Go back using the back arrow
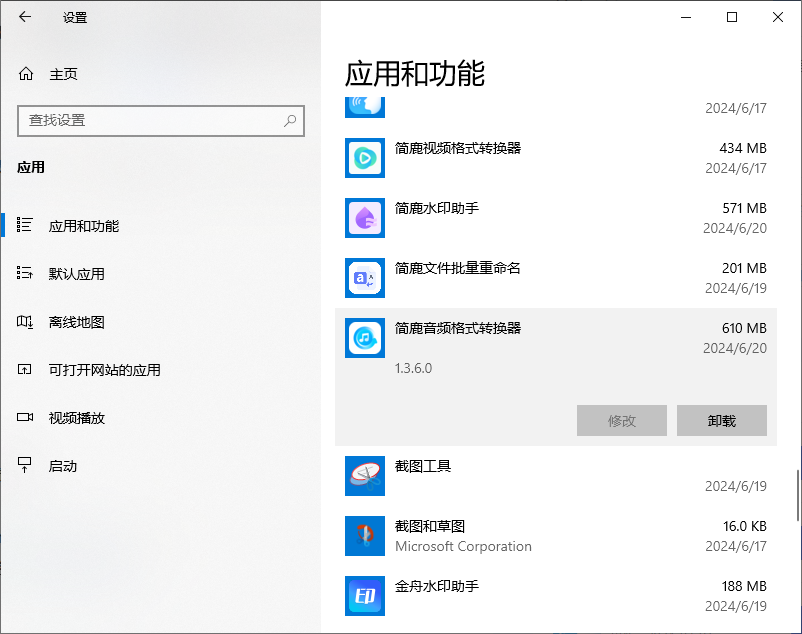 click(x=25, y=17)
